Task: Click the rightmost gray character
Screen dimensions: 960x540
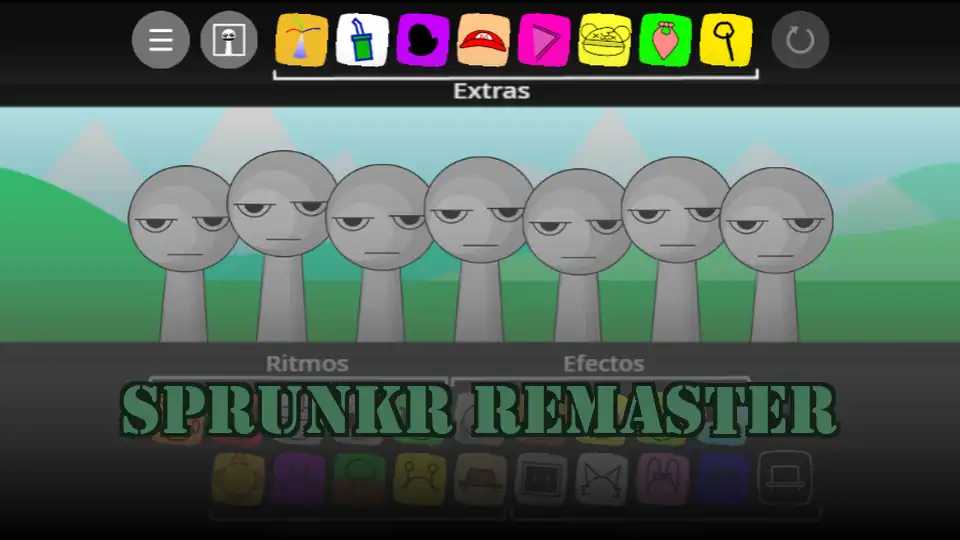Action: [776, 255]
